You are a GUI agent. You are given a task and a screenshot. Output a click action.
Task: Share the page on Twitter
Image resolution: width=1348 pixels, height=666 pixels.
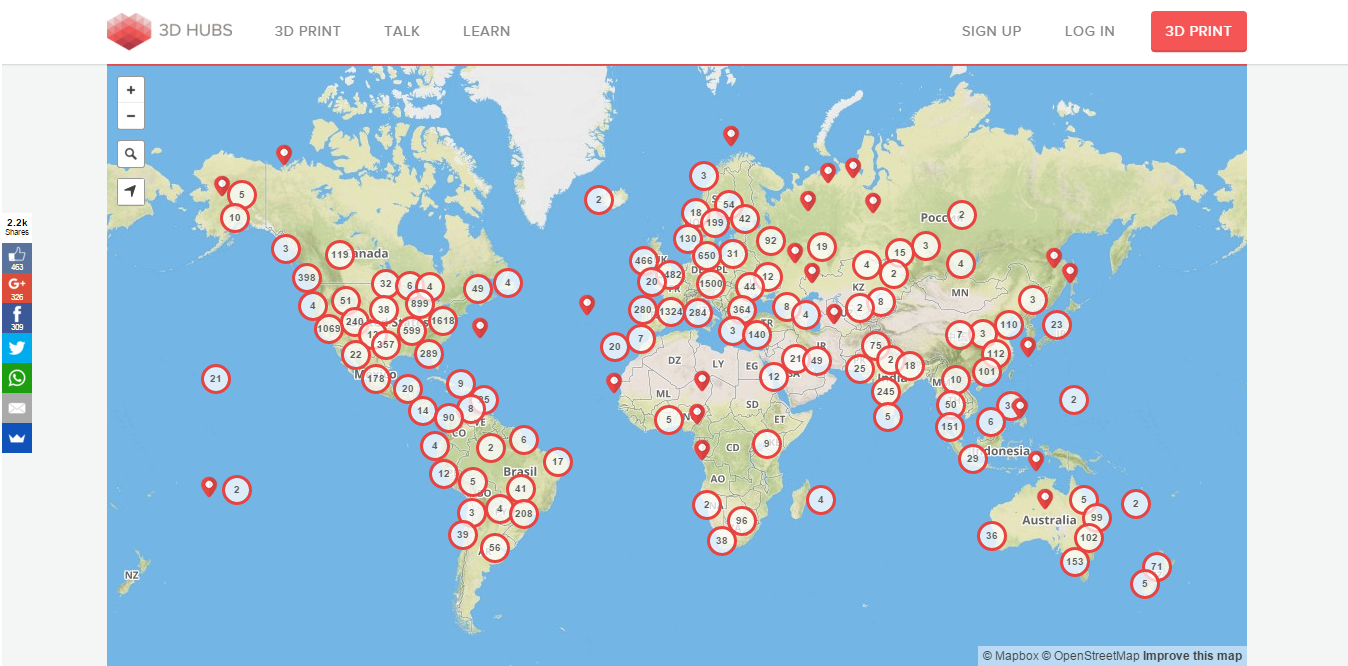click(16, 348)
